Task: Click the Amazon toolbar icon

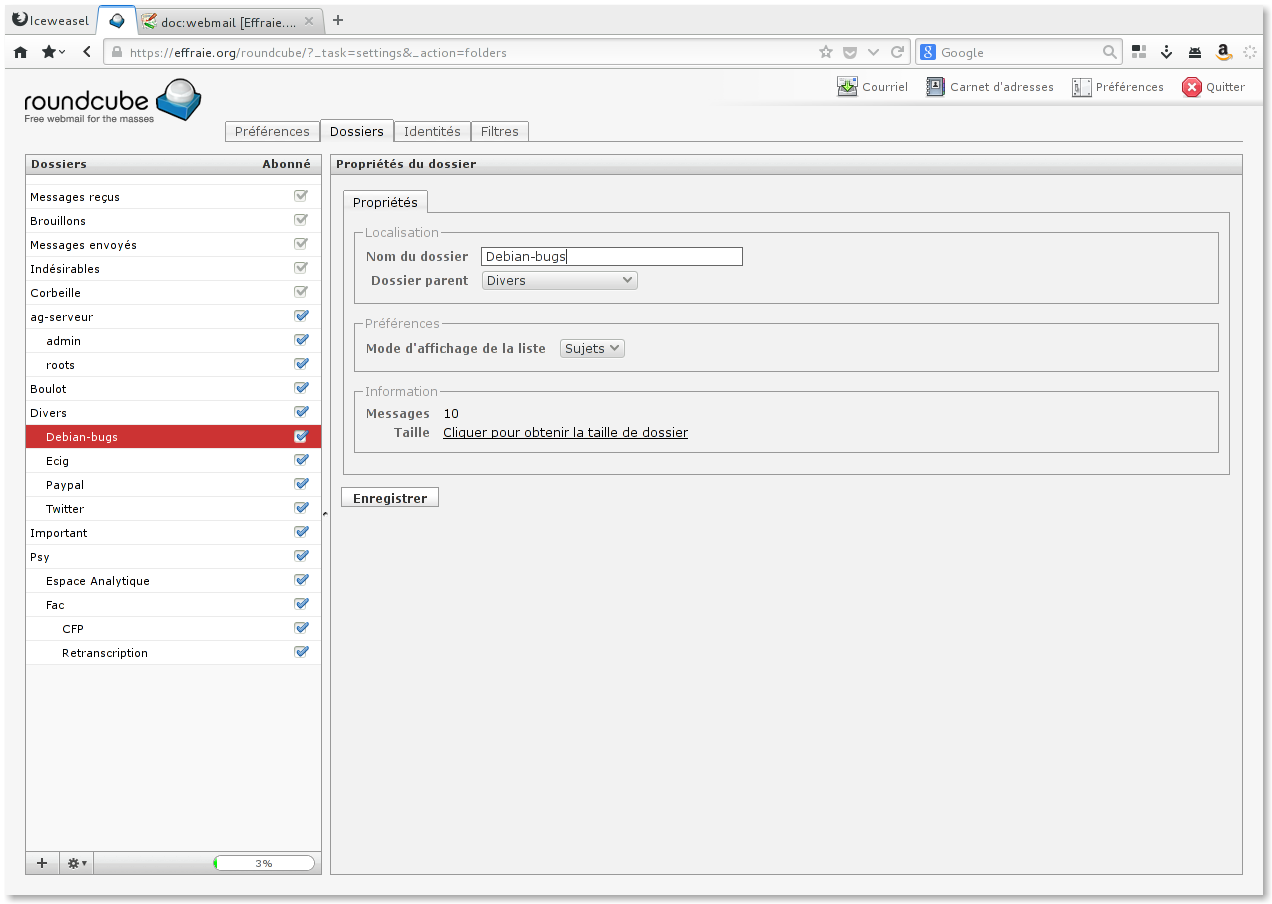Action: click(x=1222, y=52)
